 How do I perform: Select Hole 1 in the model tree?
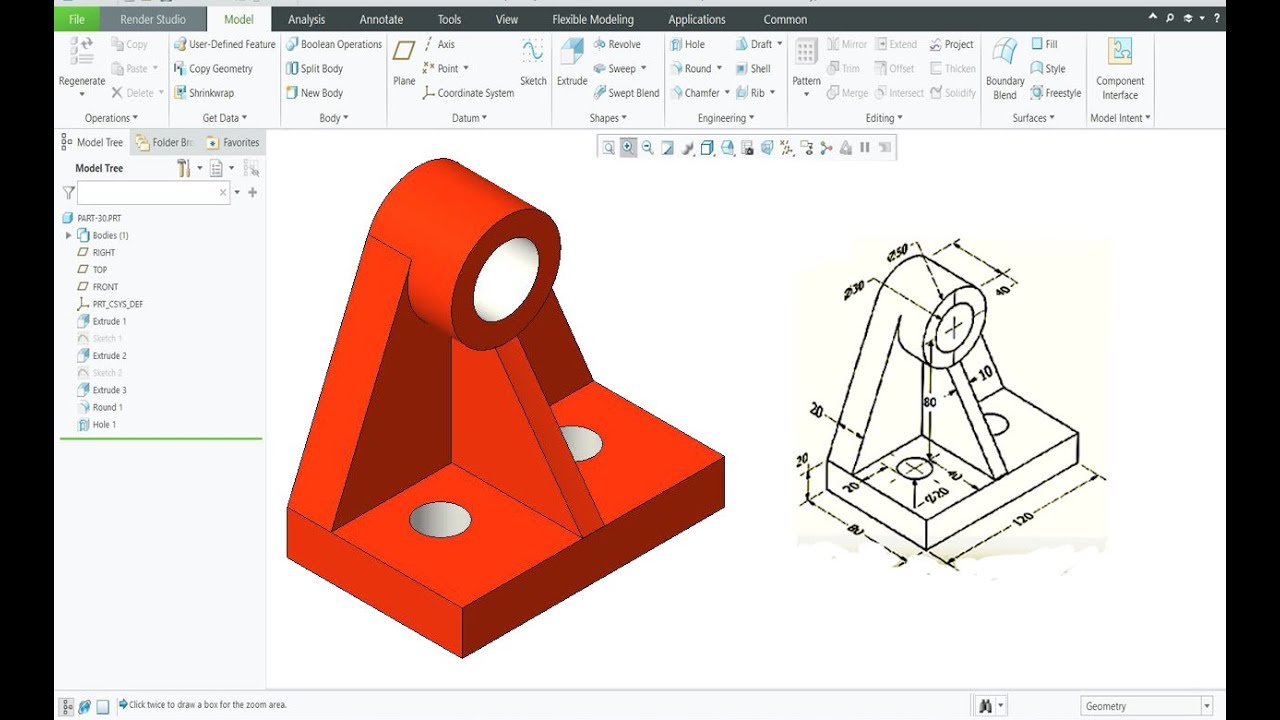coord(96,425)
